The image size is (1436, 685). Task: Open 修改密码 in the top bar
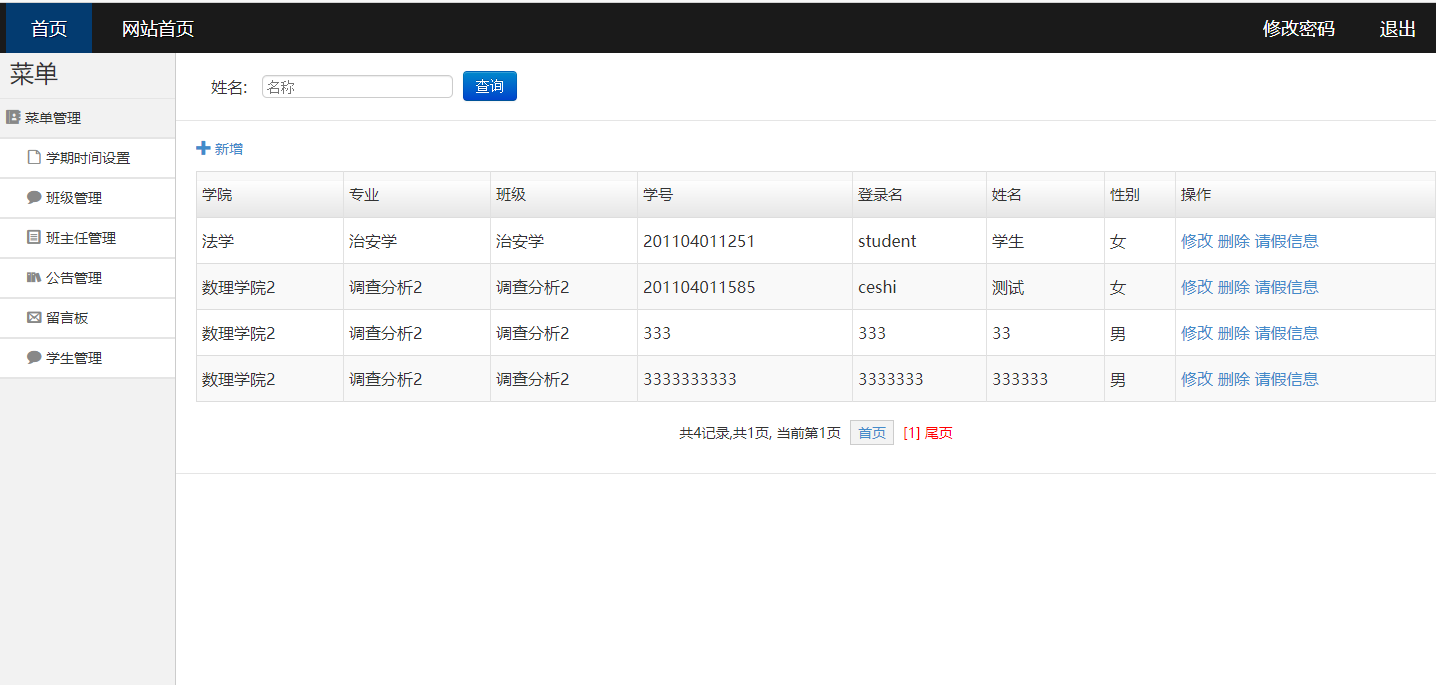click(x=1298, y=29)
